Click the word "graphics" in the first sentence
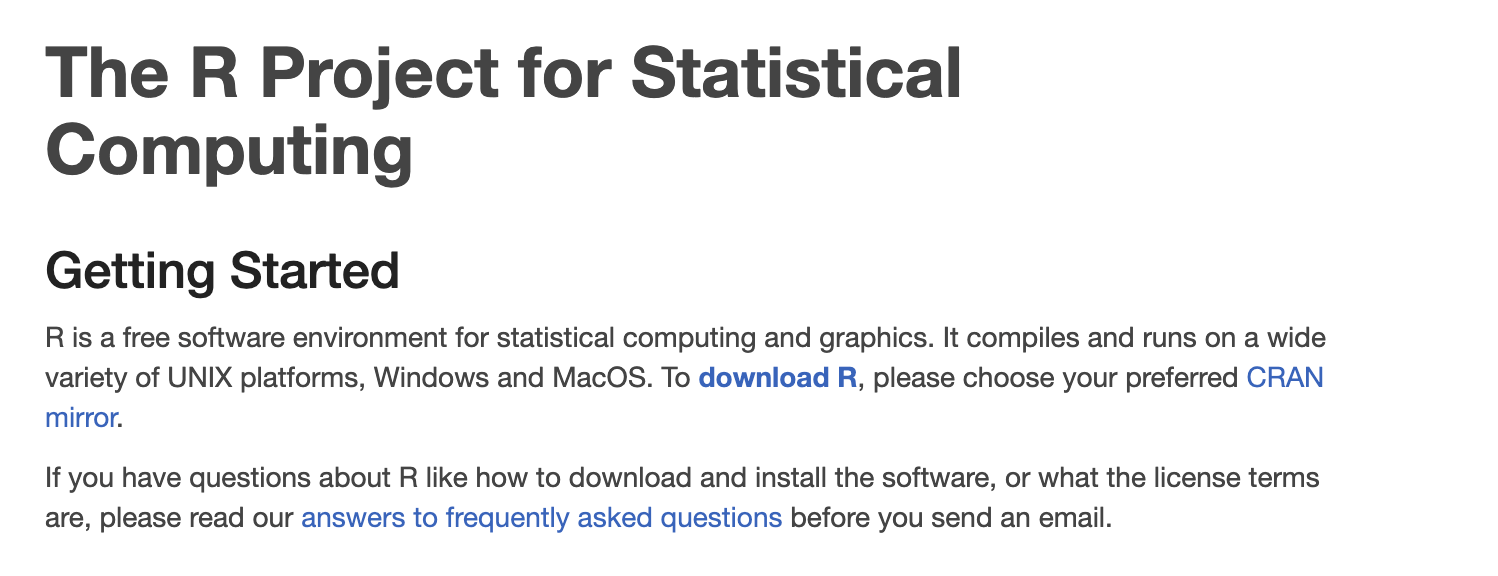Image resolution: width=1498 pixels, height=576 pixels. 866,338
